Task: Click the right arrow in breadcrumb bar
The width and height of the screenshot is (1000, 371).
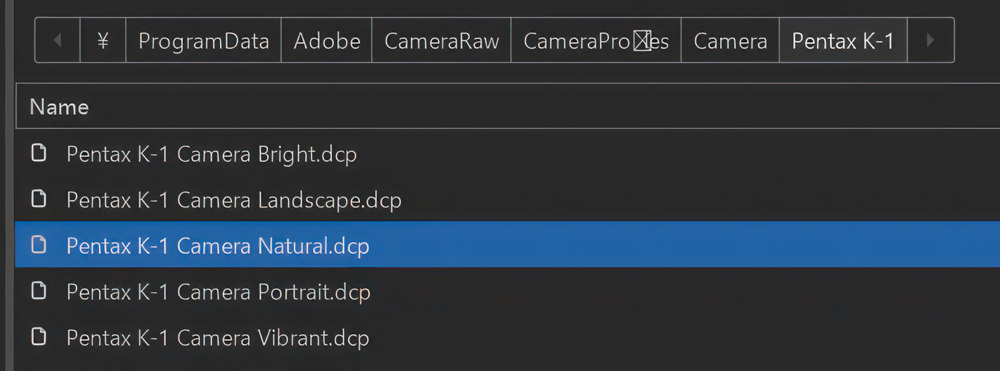Action: [930, 40]
